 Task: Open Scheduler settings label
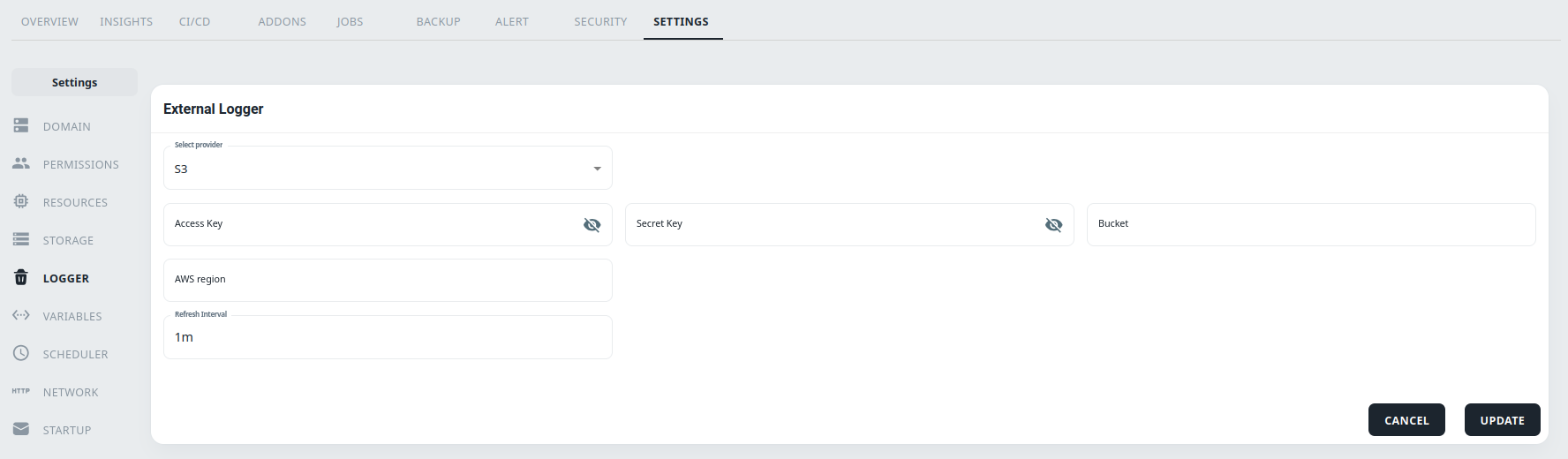75,355
